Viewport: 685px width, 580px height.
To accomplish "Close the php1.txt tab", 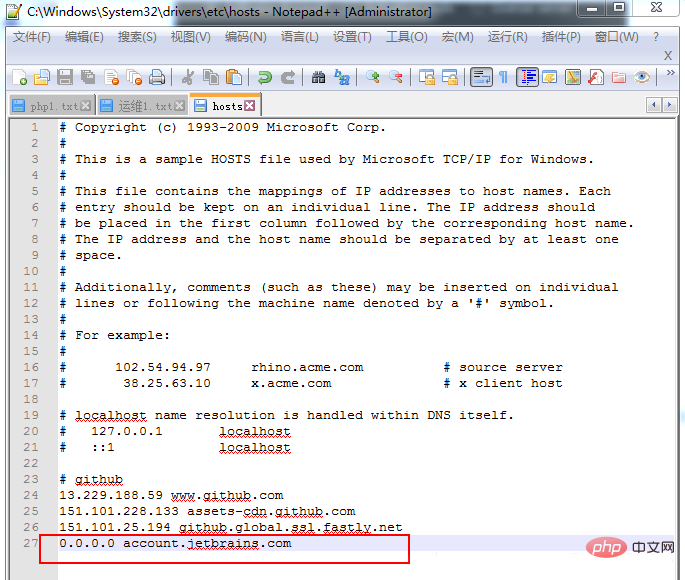I will (x=86, y=106).
